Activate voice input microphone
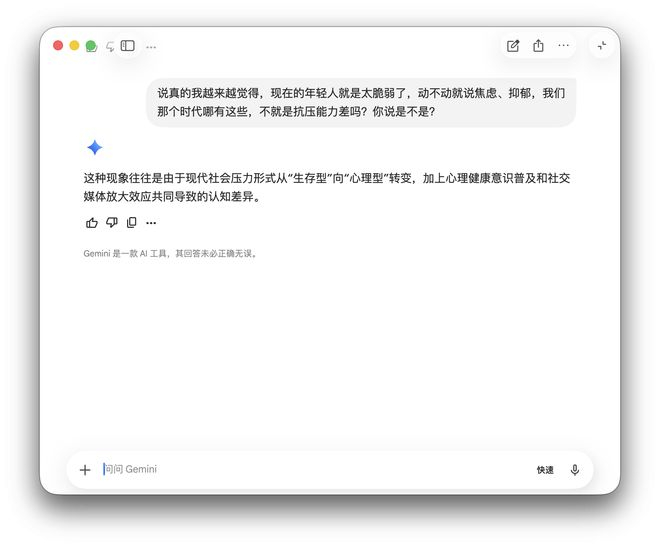The height and width of the screenshot is (547, 660). point(575,470)
